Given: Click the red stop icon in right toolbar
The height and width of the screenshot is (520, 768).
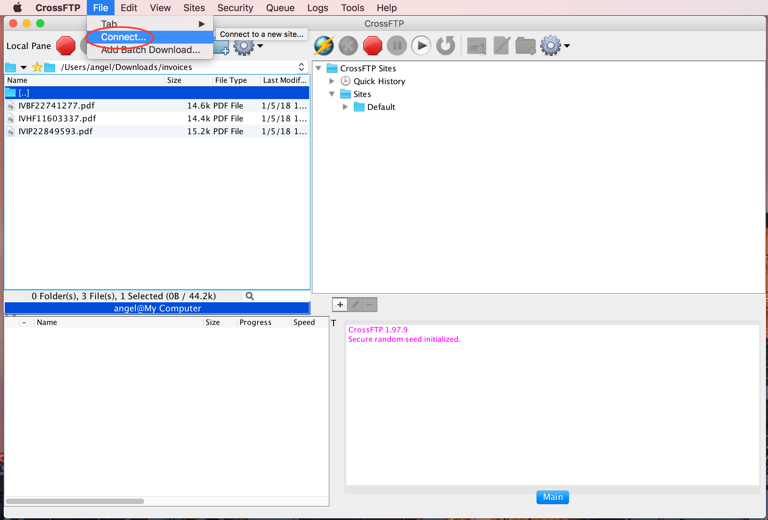Looking at the screenshot, I should tap(372, 45).
